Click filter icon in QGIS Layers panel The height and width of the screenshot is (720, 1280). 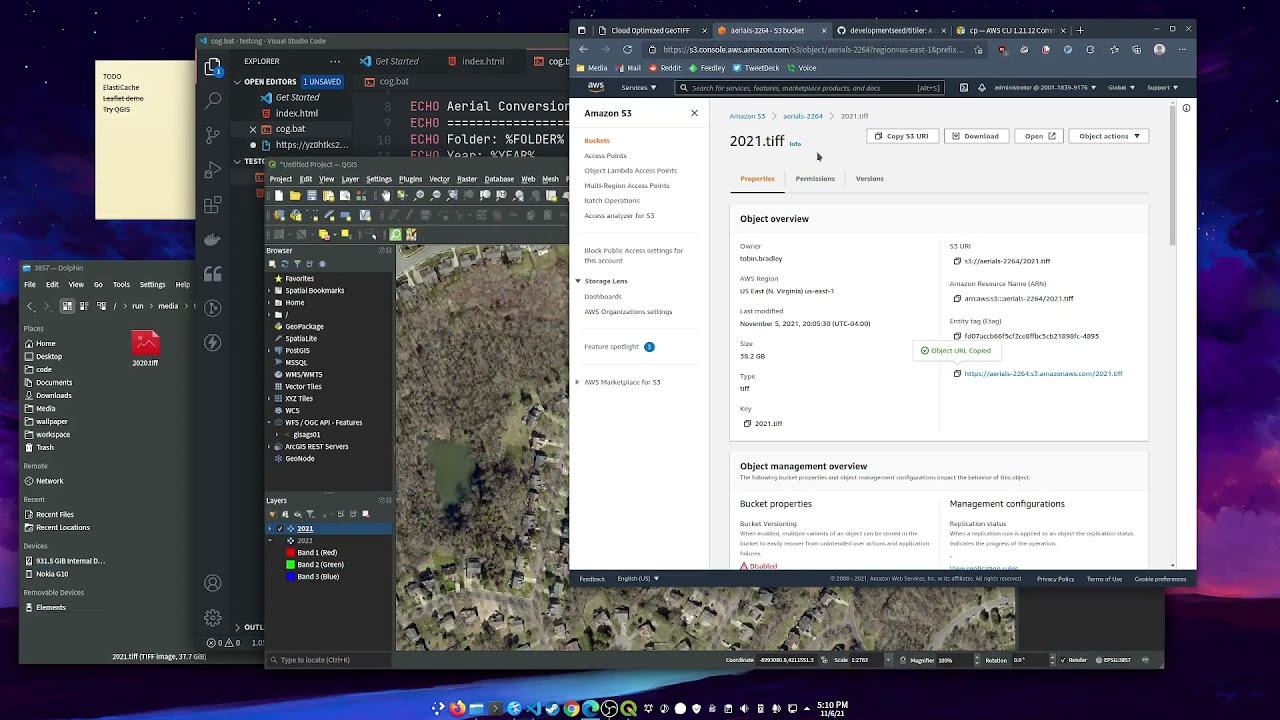[309, 514]
